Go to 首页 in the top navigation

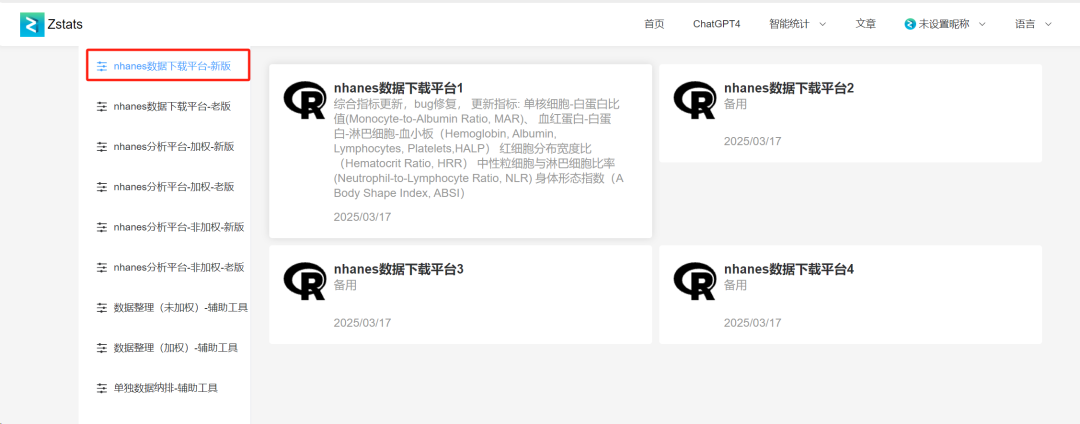[x=654, y=24]
